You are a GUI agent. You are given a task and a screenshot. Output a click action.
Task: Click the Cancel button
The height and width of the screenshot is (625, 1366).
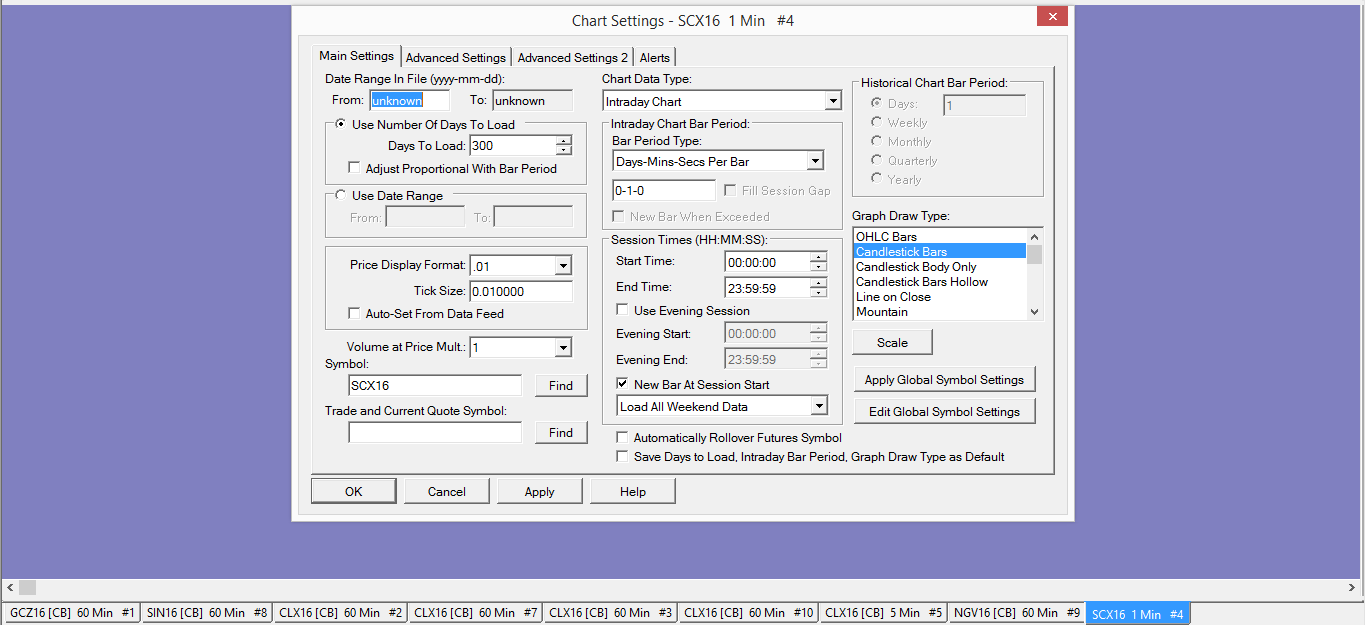click(x=447, y=491)
